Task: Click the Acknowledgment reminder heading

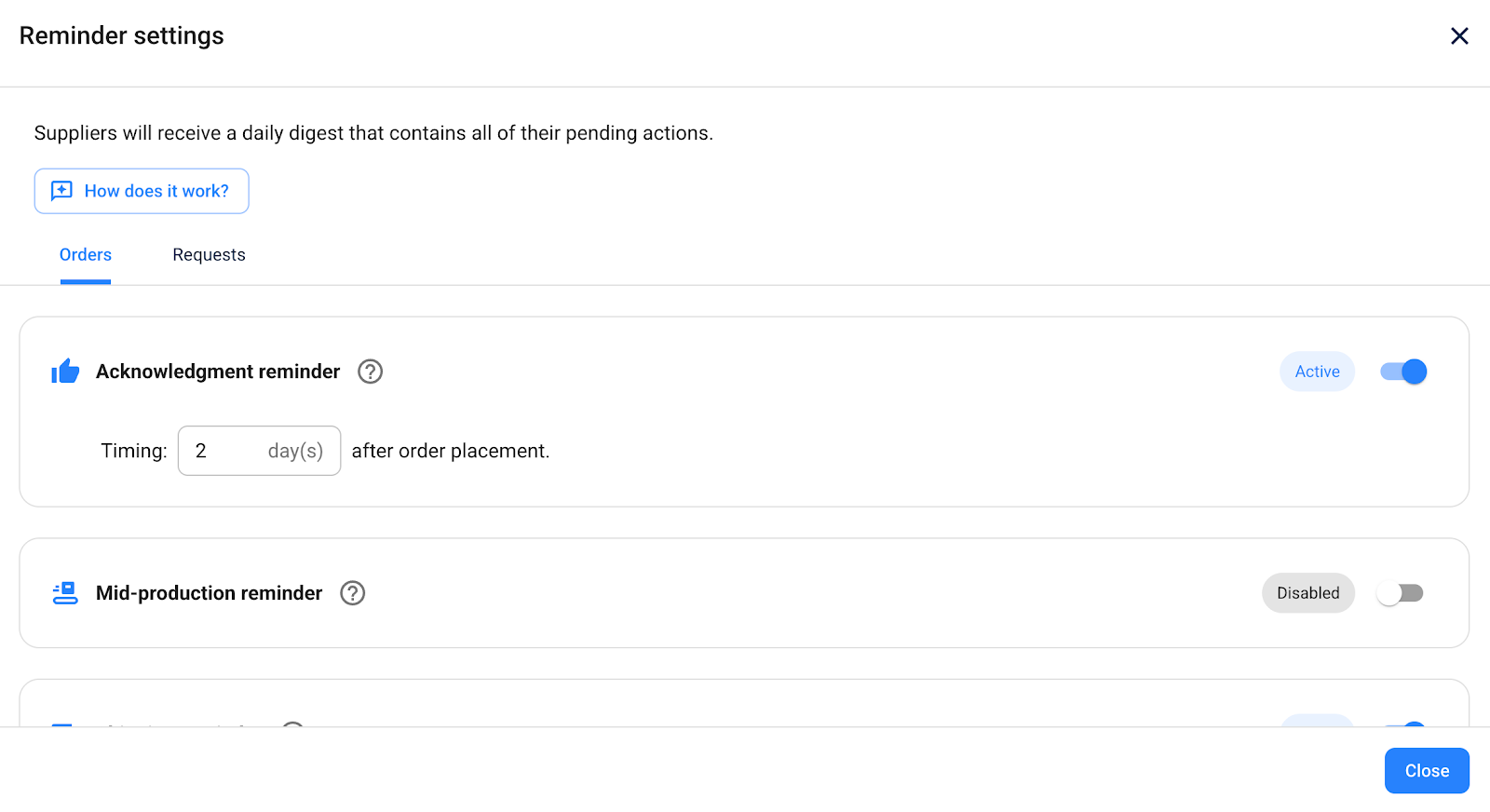Action: 218,372
